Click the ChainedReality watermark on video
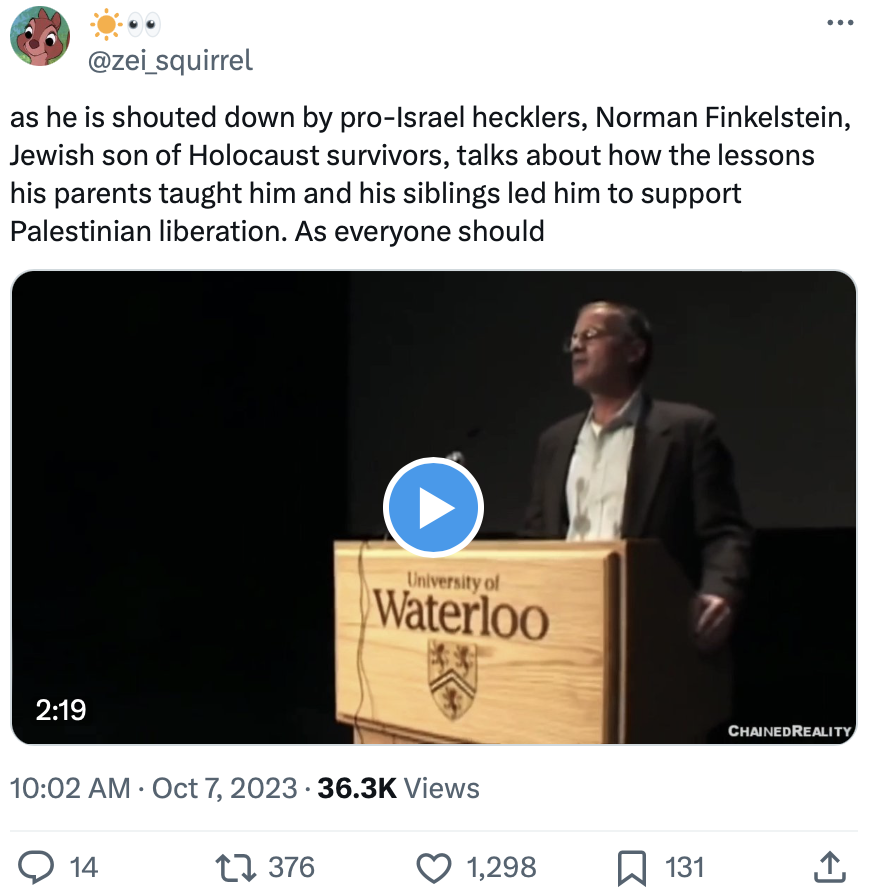The height and width of the screenshot is (890, 870). click(789, 731)
